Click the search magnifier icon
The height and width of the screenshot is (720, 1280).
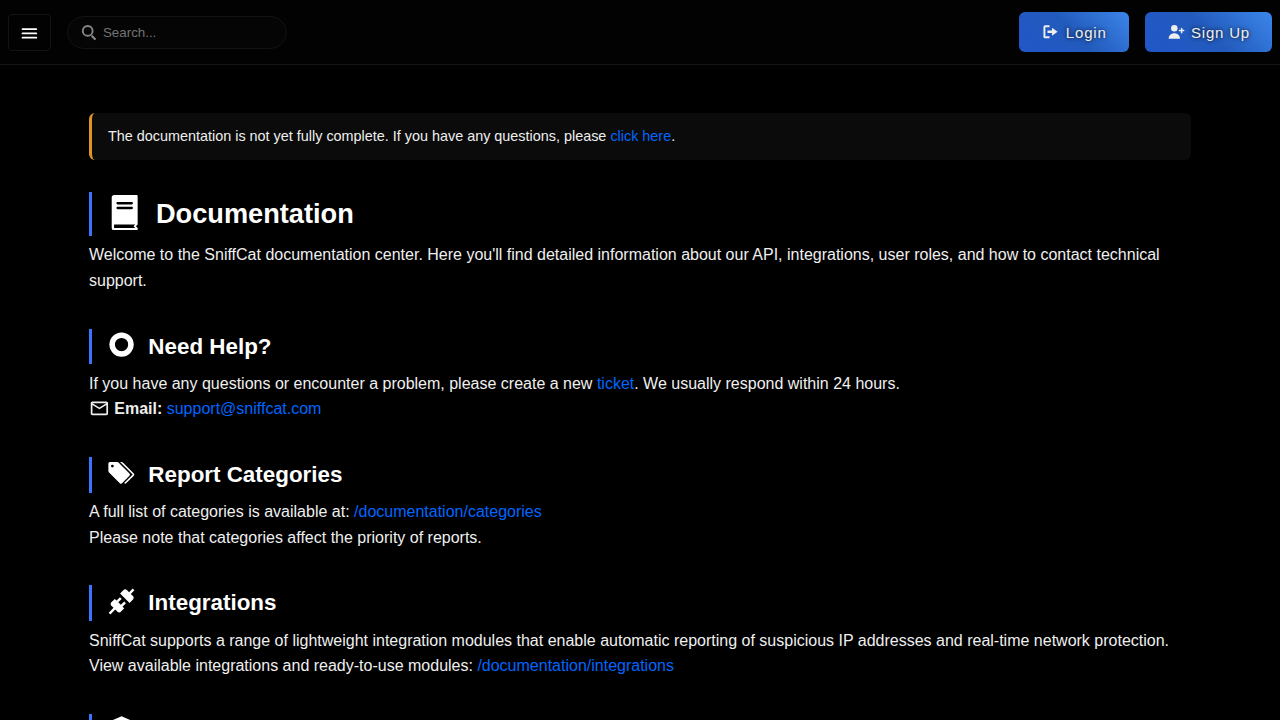click(x=89, y=33)
